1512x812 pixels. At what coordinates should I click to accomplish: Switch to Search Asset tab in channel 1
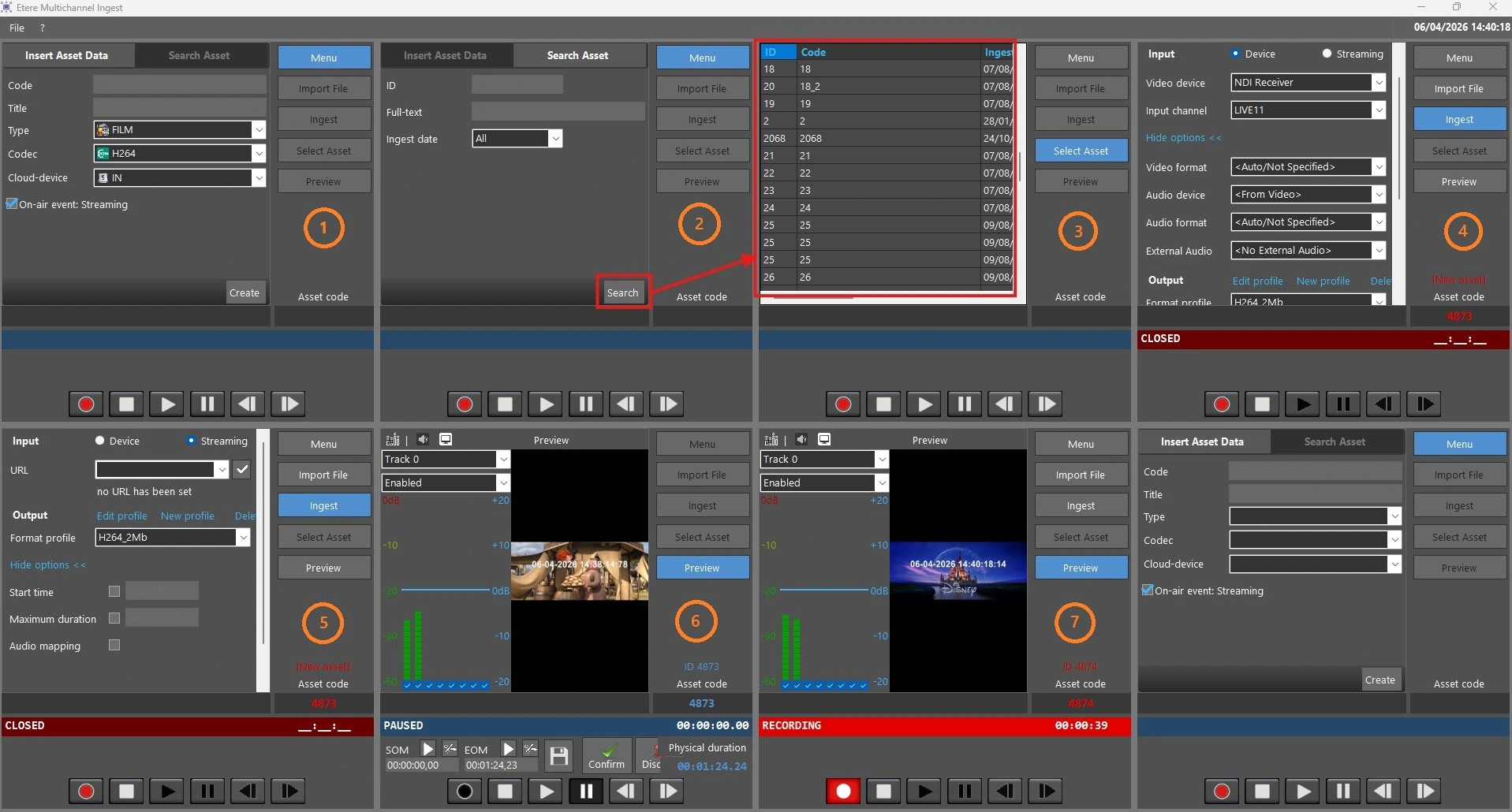[199, 55]
